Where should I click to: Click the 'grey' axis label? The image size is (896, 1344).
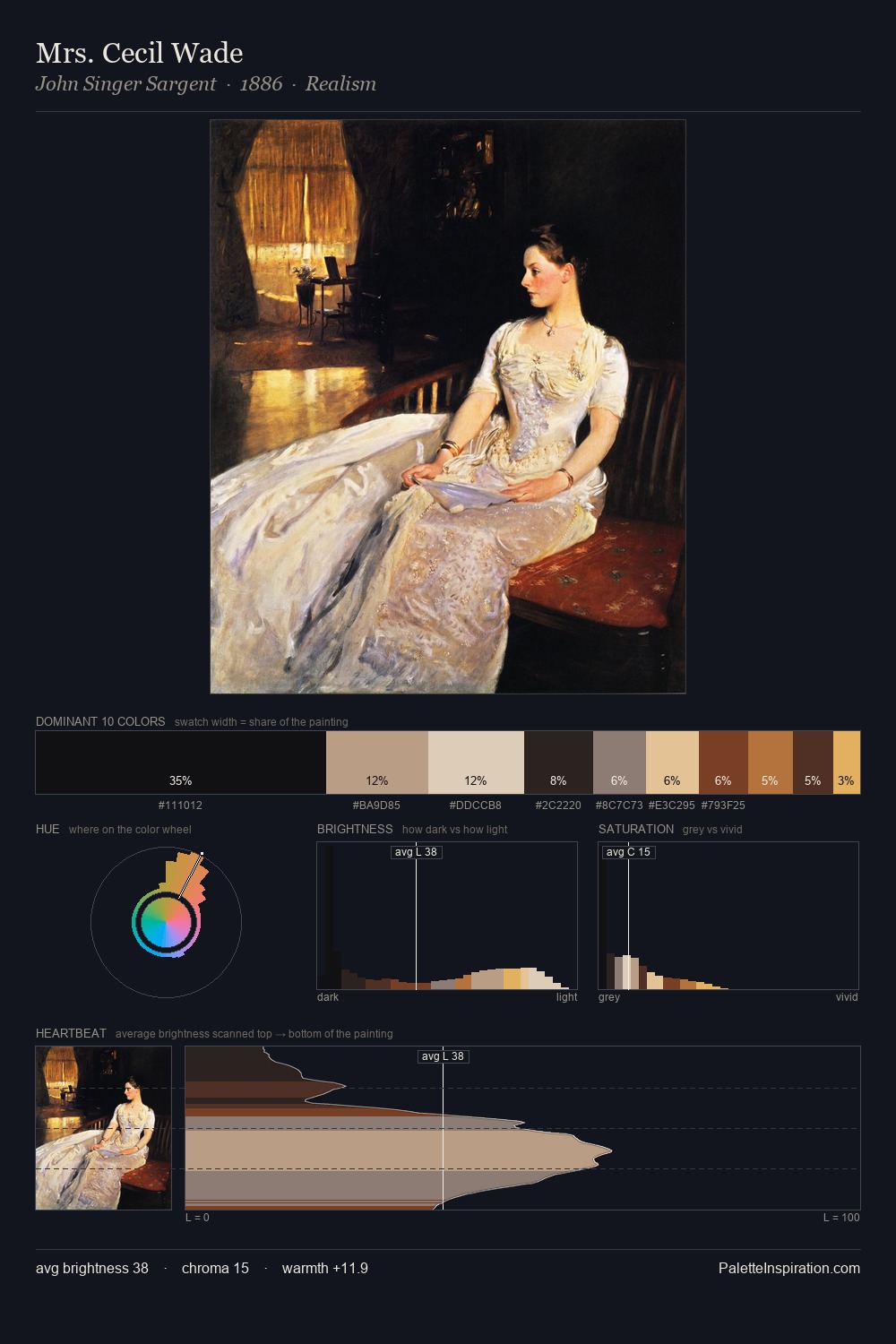[x=609, y=997]
